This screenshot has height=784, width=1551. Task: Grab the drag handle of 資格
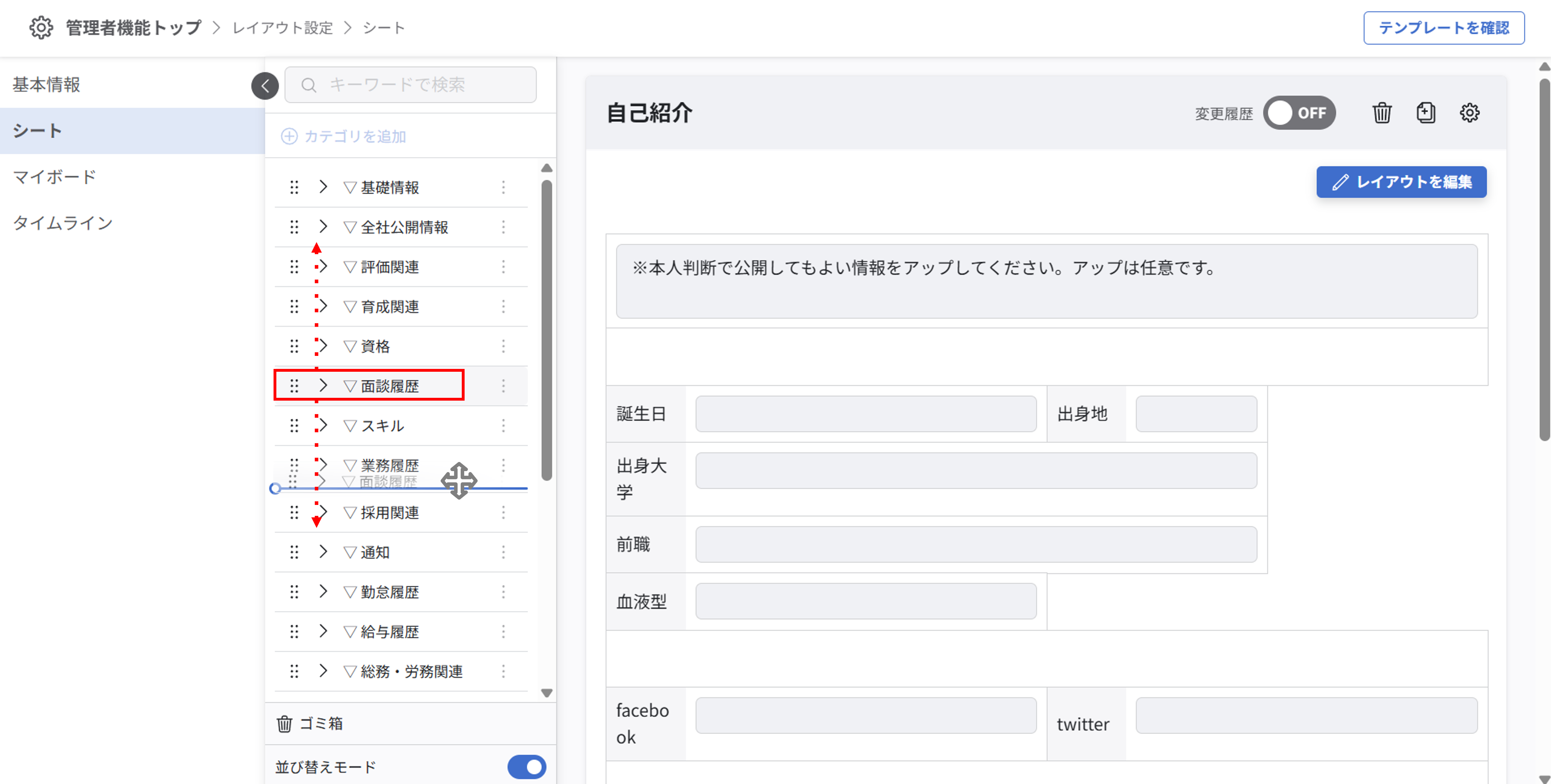(x=294, y=346)
